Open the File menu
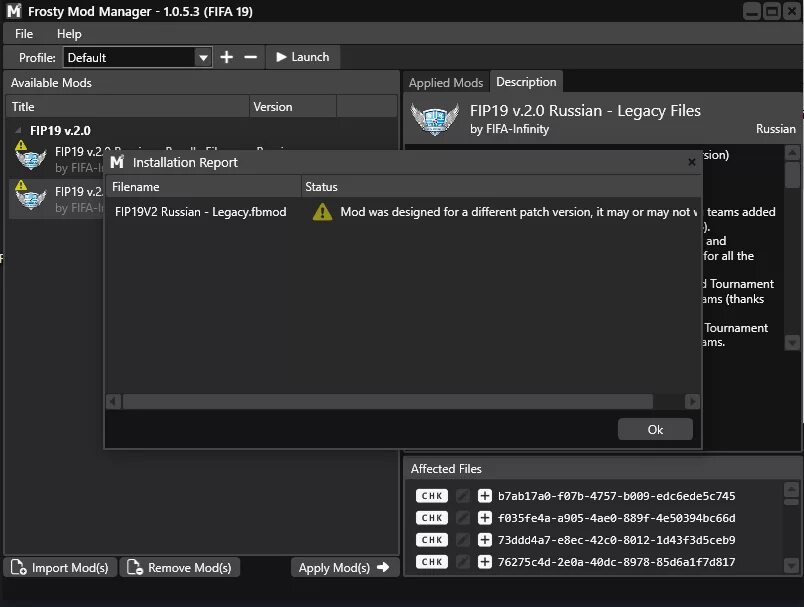The image size is (804, 607). click(x=24, y=34)
